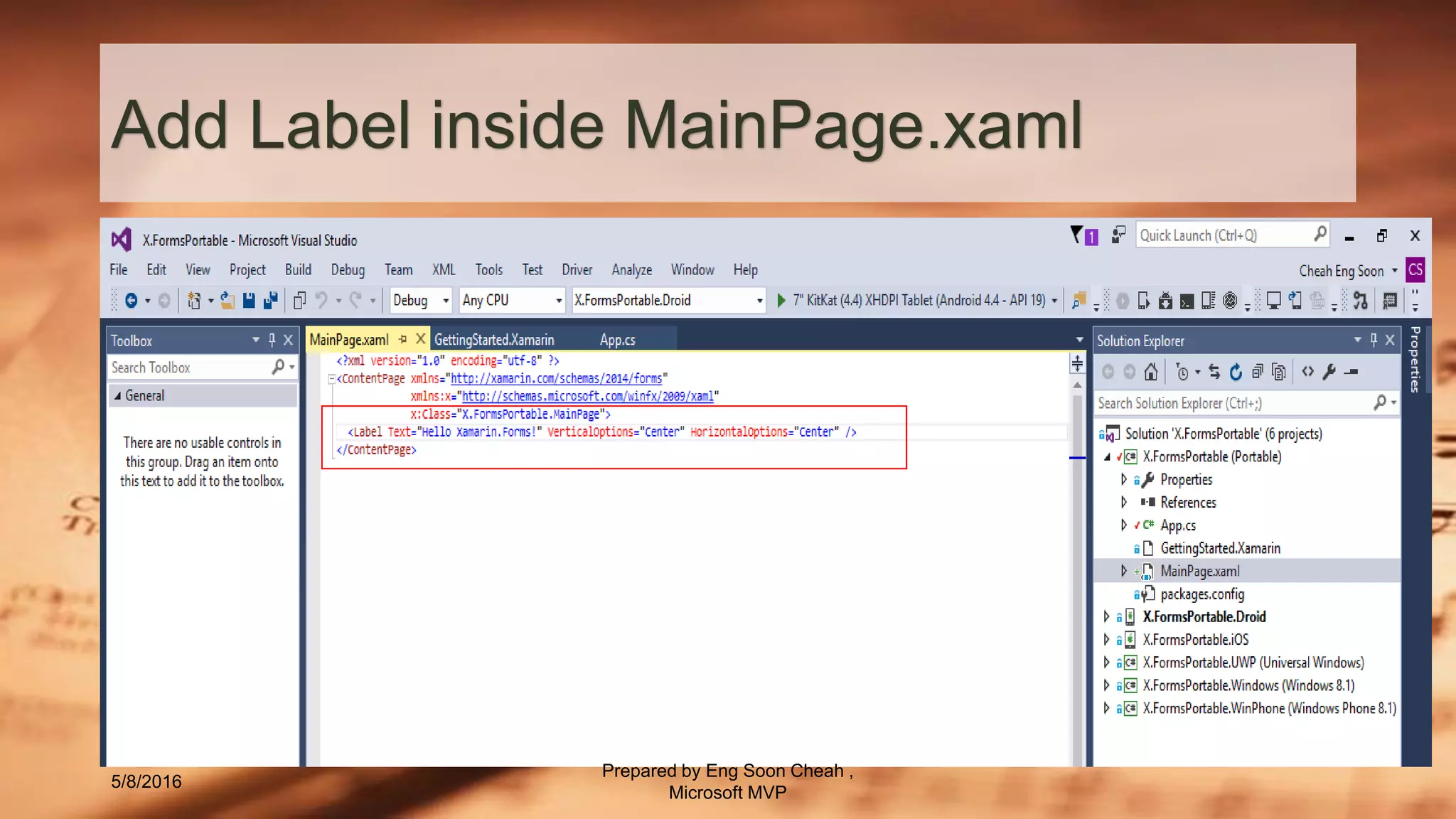Screen dimensions: 1456x819
Task: Open the schemas.microsoft.com winfx xaml link
Action: (588, 397)
